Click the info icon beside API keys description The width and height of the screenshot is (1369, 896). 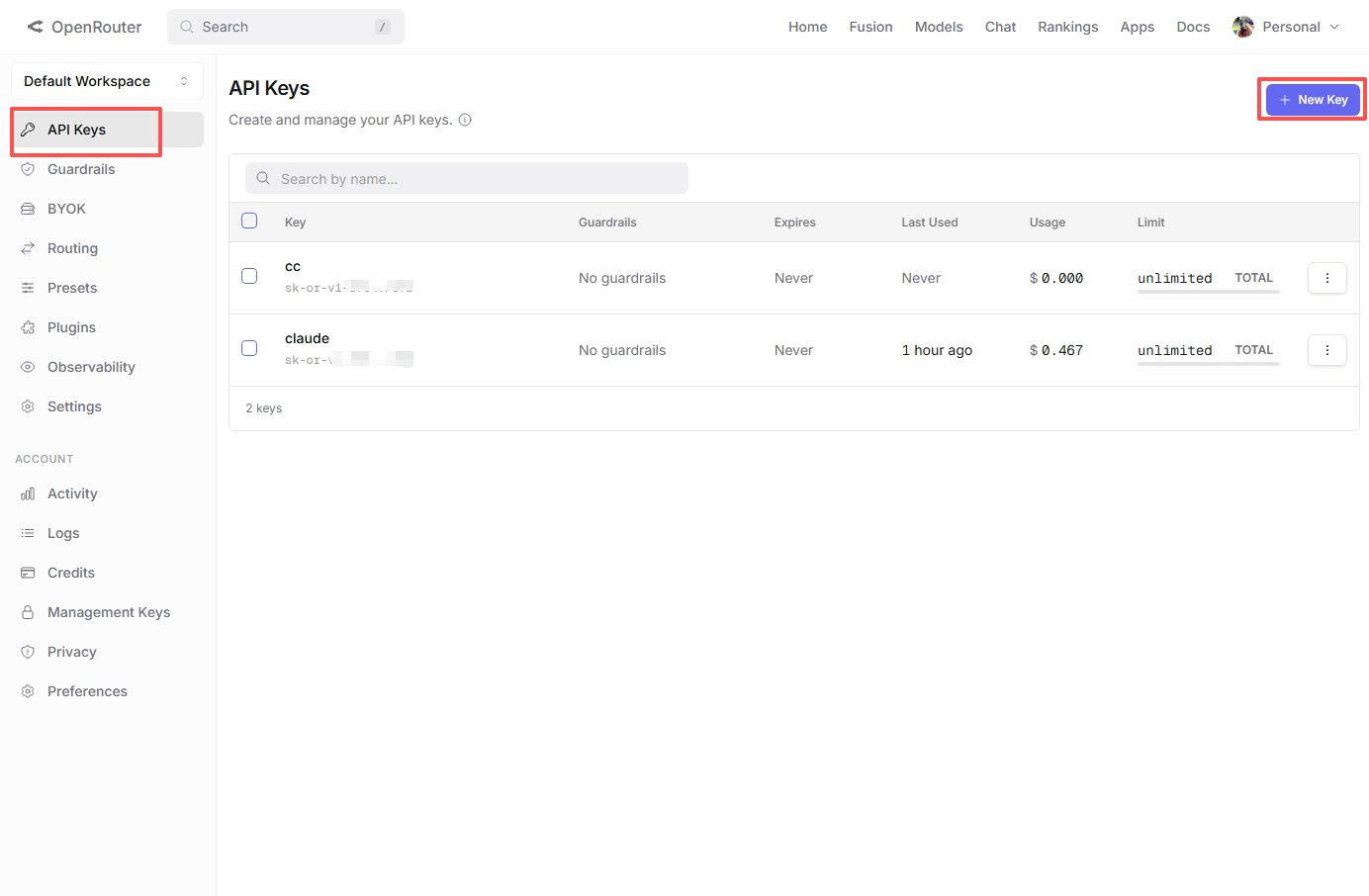point(465,120)
